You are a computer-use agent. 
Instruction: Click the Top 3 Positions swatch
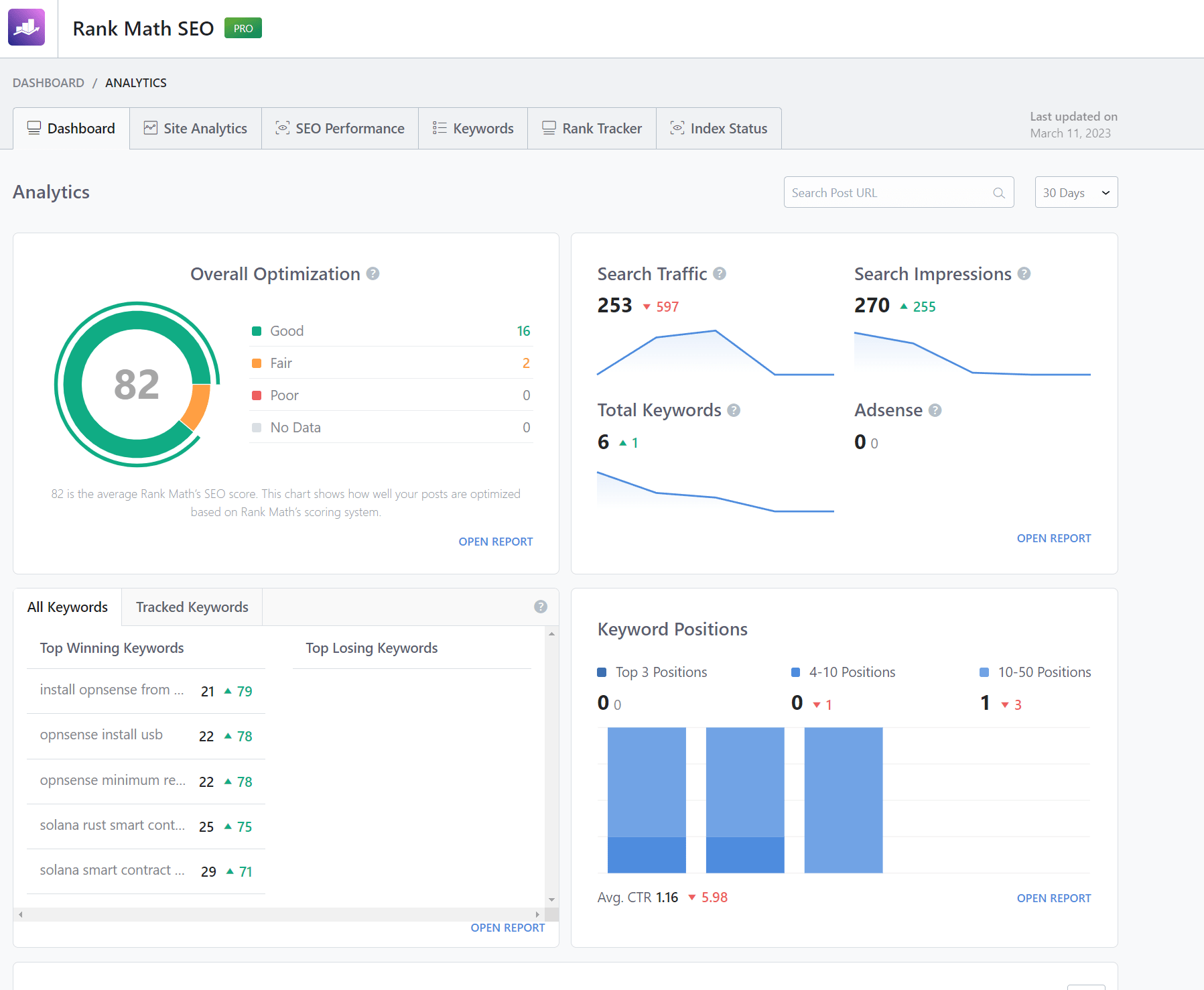click(602, 672)
